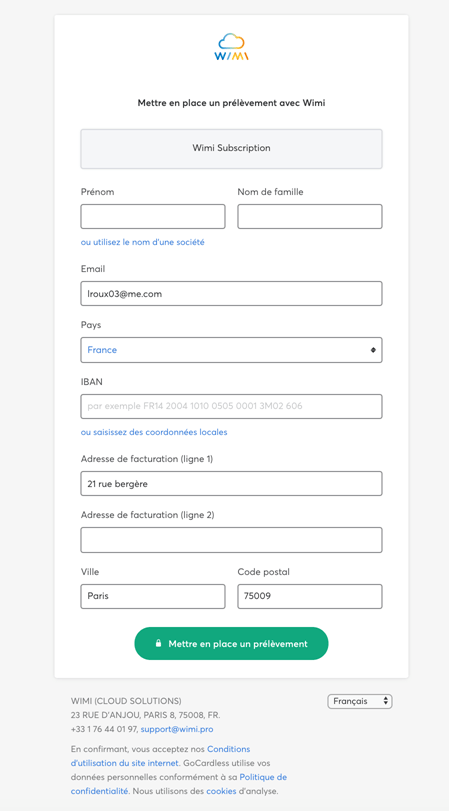Image resolution: width=449 pixels, height=811 pixels.
Task: Open Conditions d'utilisation du site internet link
Action: (160, 756)
